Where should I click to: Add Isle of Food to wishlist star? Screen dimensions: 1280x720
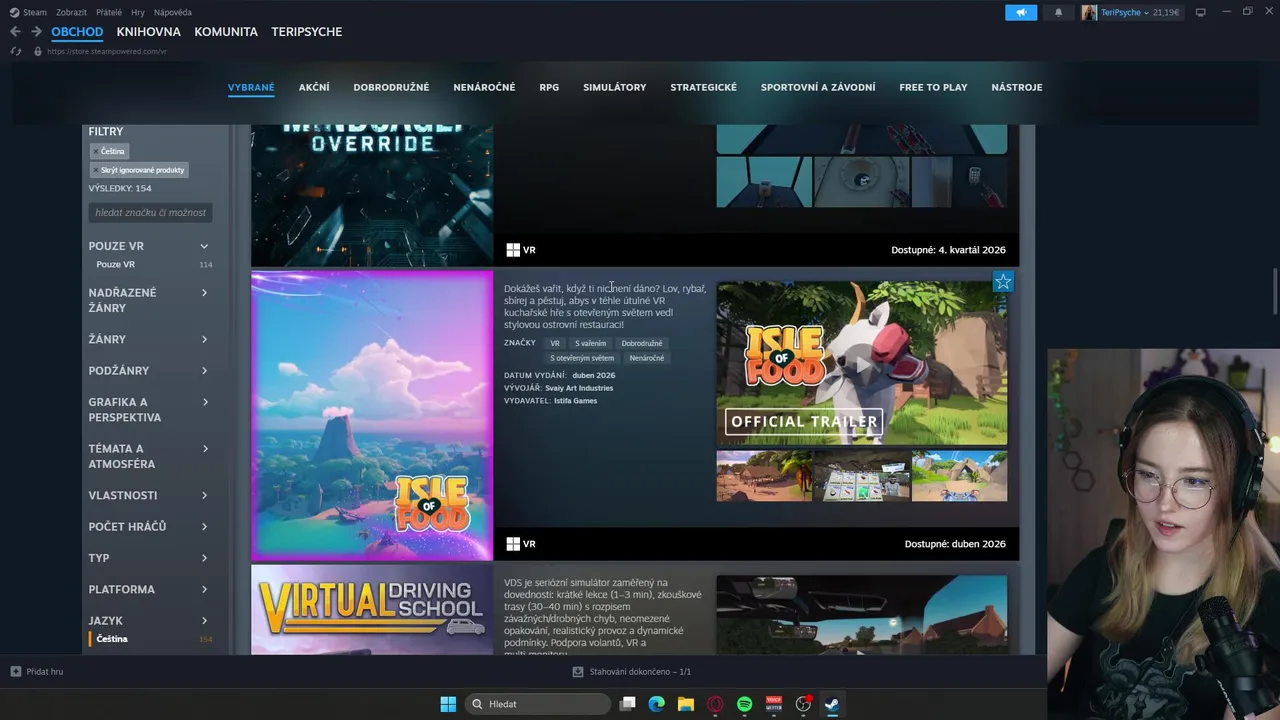click(1003, 282)
